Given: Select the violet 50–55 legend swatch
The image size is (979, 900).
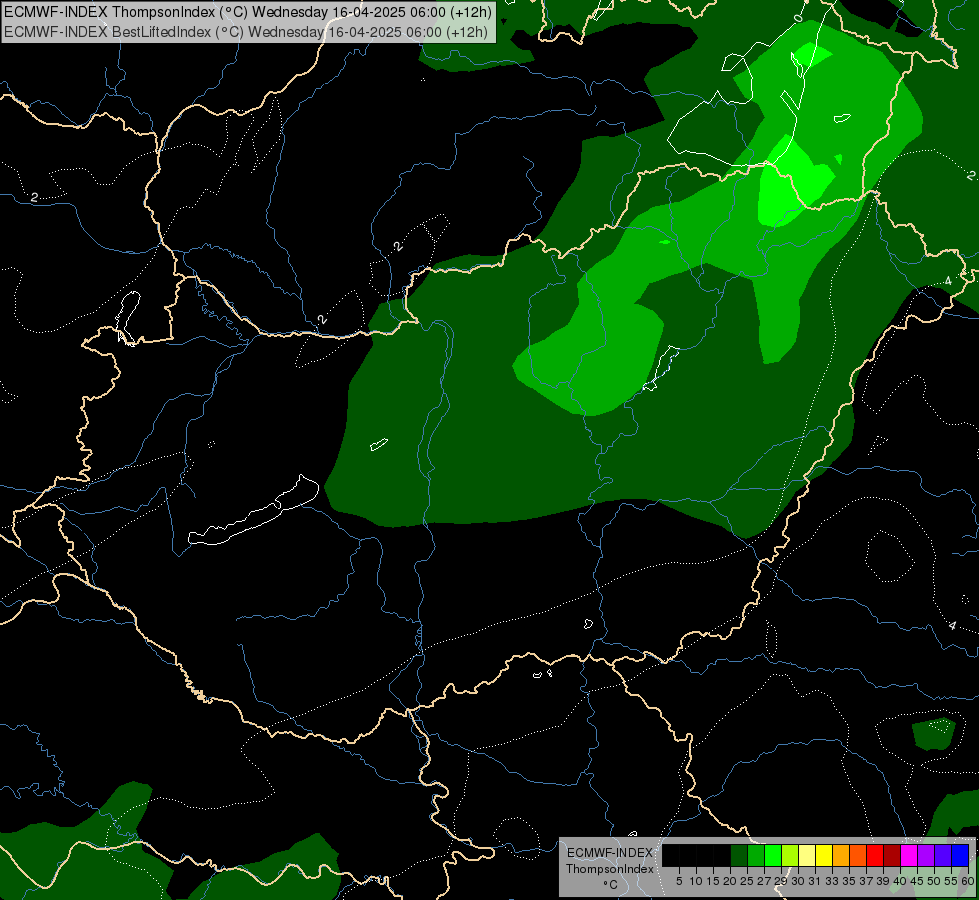Looking at the screenshot, I should [943, 855].
